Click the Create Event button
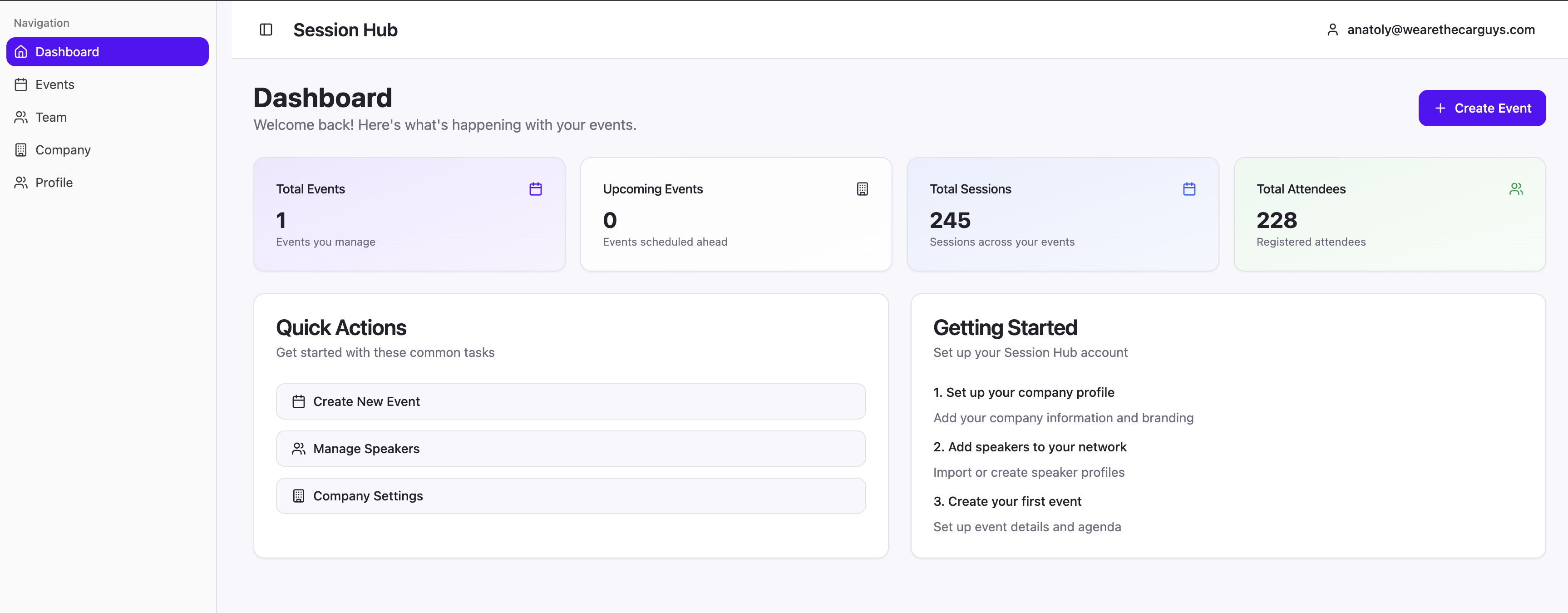Image resolution: width=1568 pixels, height=613 pixels. coord(1482,108)
